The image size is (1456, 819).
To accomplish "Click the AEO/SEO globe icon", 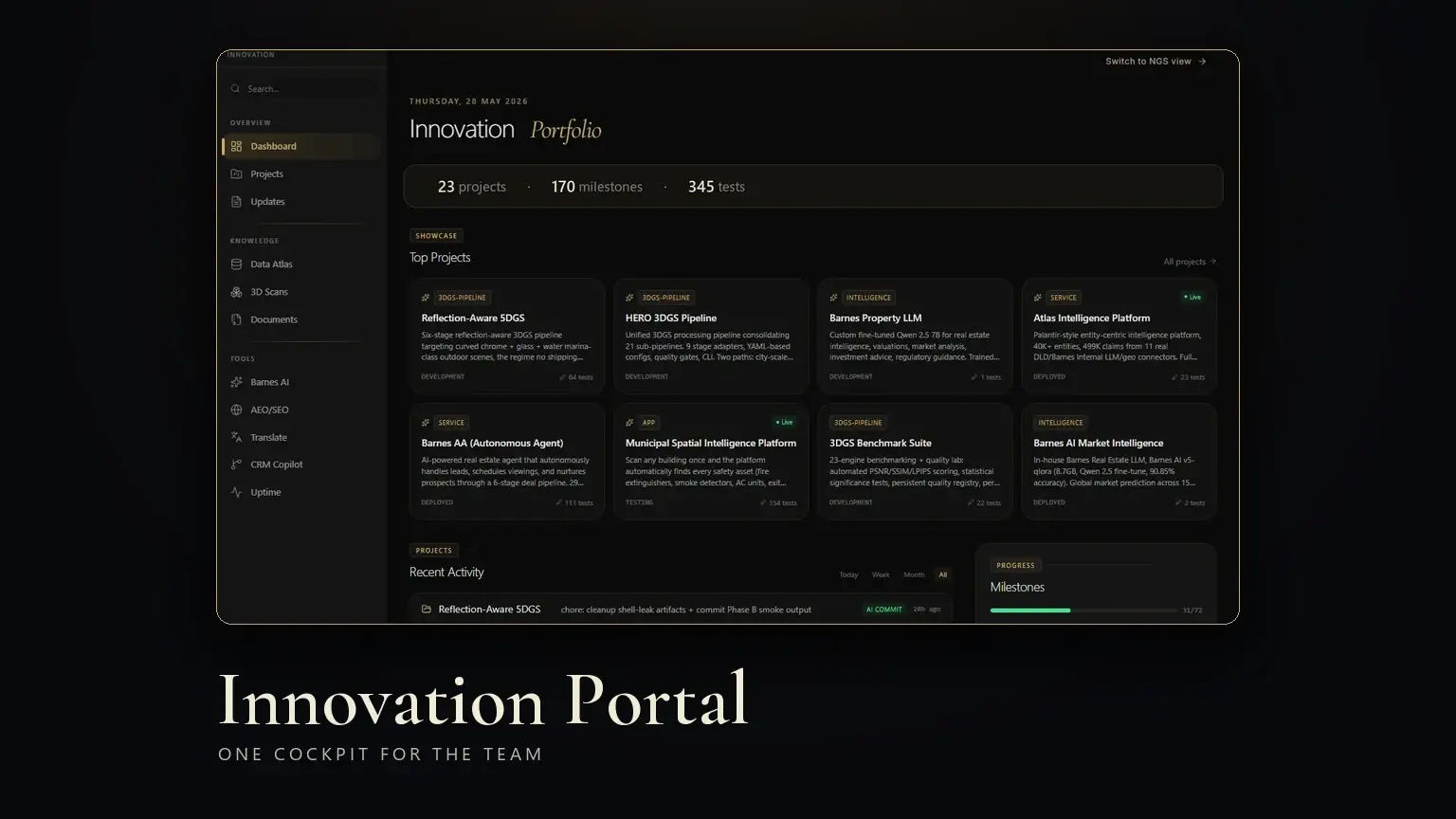I will (236, 409).
